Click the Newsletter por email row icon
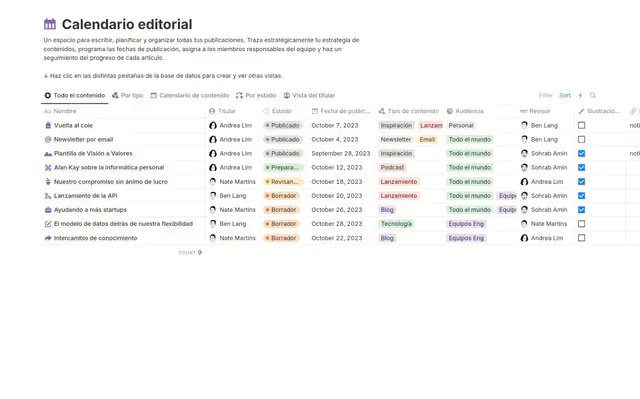The width and height of the screenshot is (640, 399). point(48,140)
